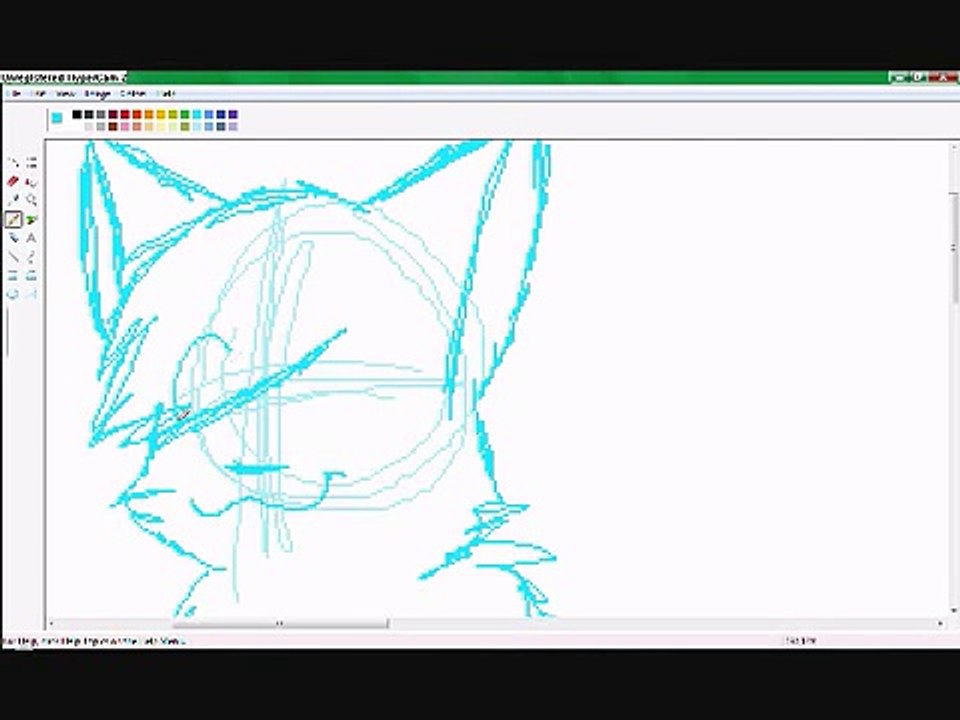Select the top-row orange palette swatch

point(149,114)
